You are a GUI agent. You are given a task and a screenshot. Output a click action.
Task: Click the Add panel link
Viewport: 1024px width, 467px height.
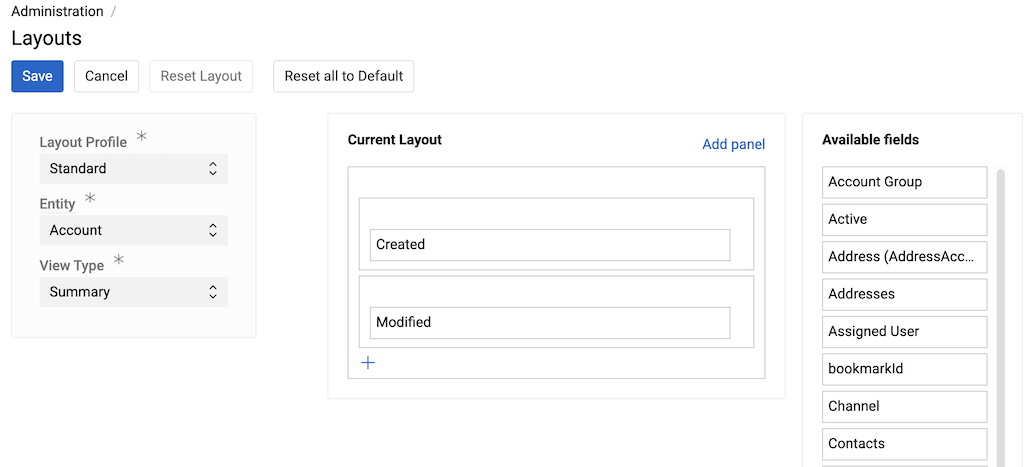(x=733, y=144)
